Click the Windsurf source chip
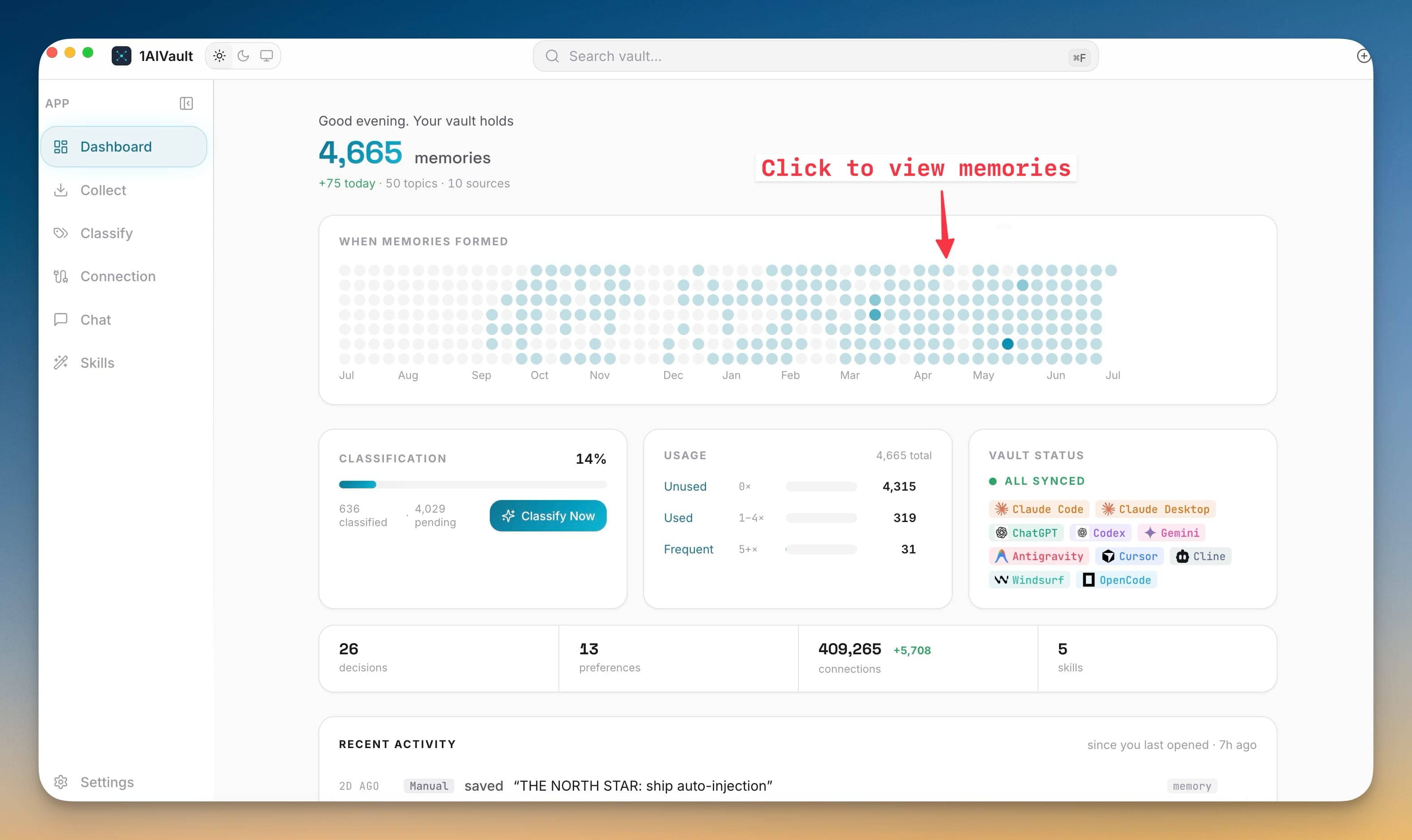 pos(1029,579)
